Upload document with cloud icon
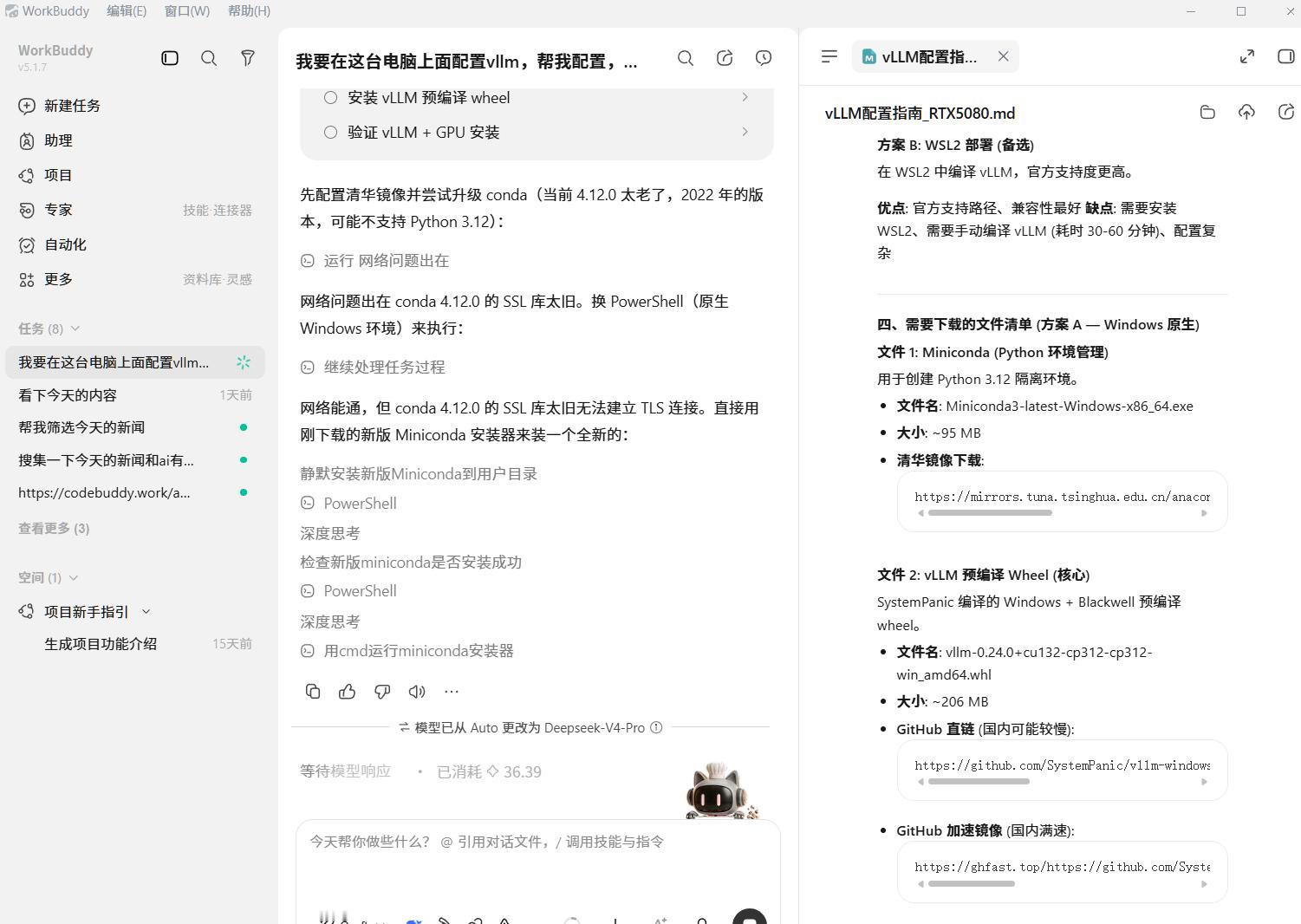The height and width of the screenshot is (924, 1301). 1246,112
